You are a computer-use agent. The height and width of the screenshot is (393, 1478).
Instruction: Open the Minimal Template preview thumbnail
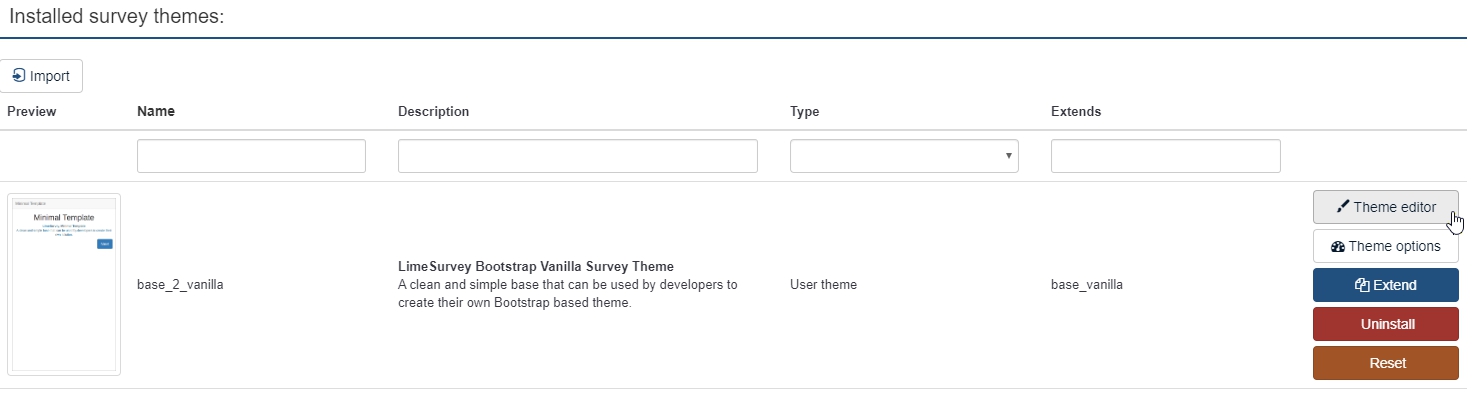(x=64, y=284)
